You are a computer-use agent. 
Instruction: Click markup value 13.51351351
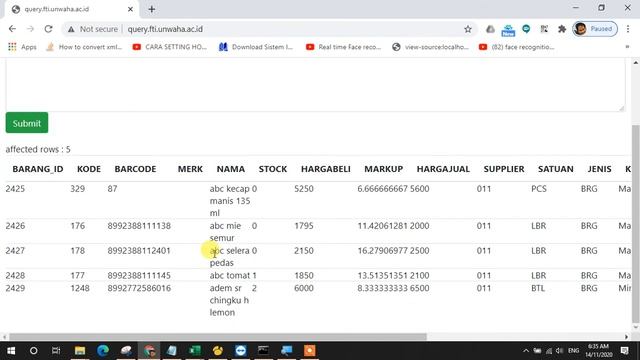pos(382,276)
